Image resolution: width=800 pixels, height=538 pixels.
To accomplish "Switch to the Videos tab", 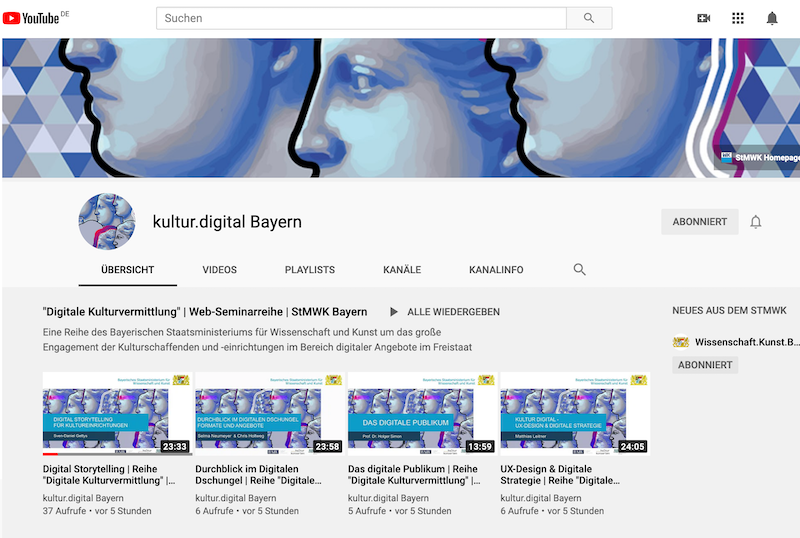I will pyautogui.click(x=219, y=270).
